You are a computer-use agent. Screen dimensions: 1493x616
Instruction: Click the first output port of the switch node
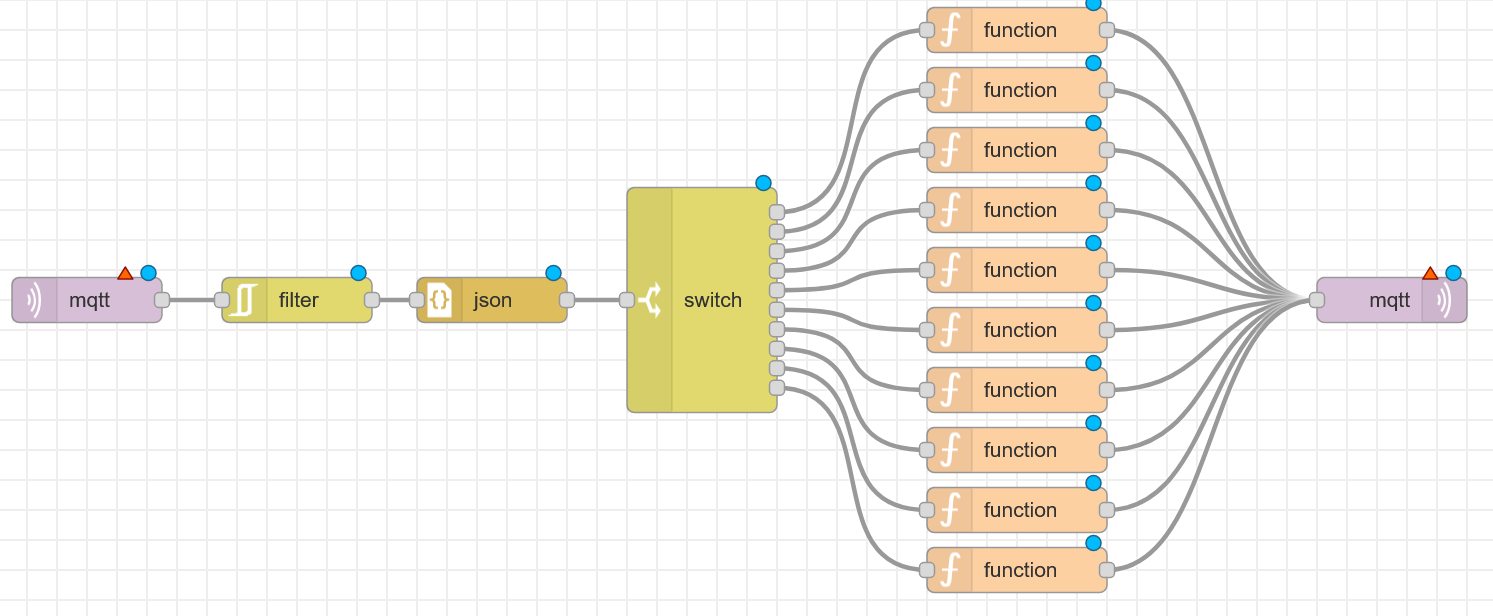point(777,211)
